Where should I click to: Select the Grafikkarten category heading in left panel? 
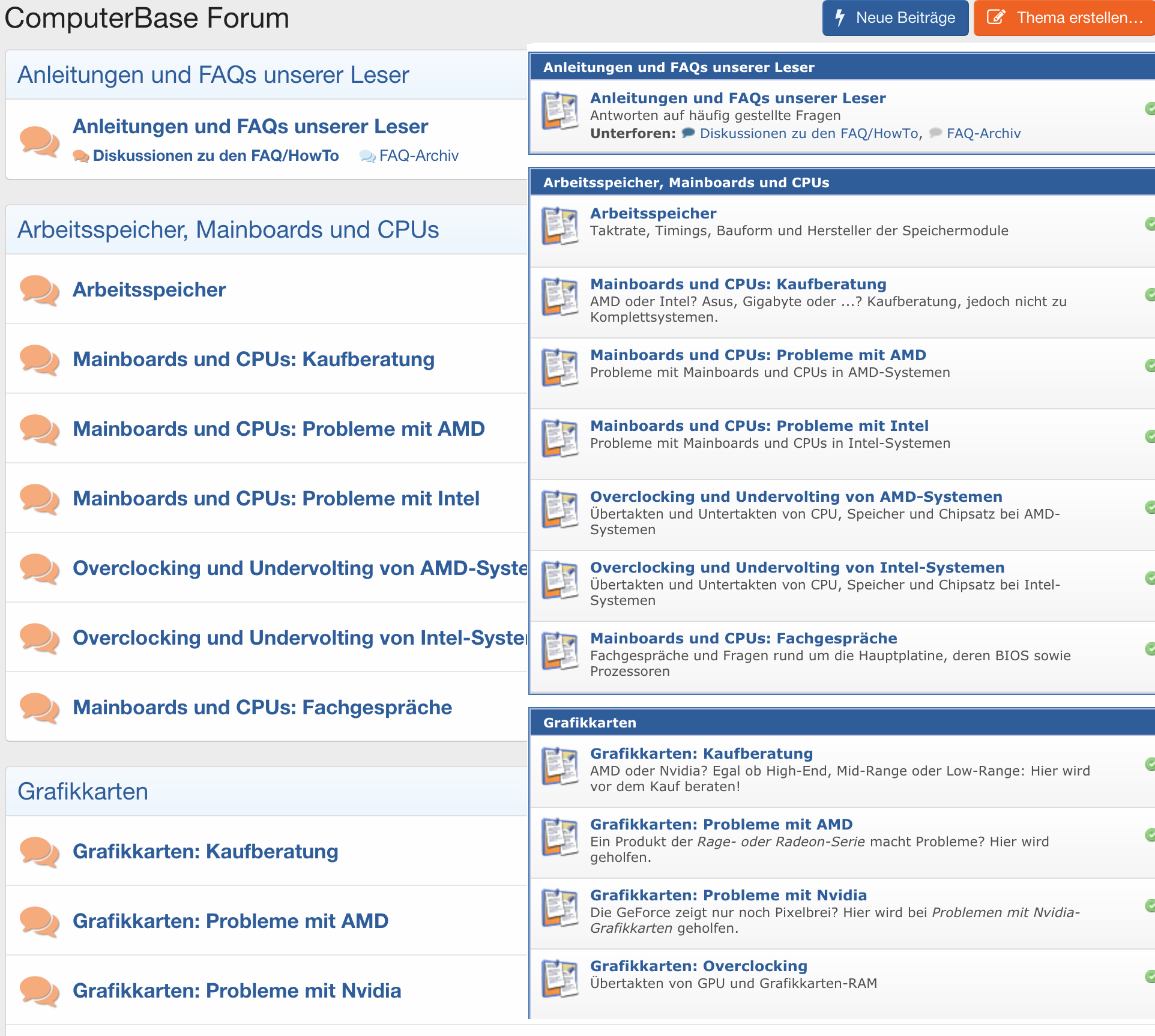pyautogui.click(x=83, y=791)
